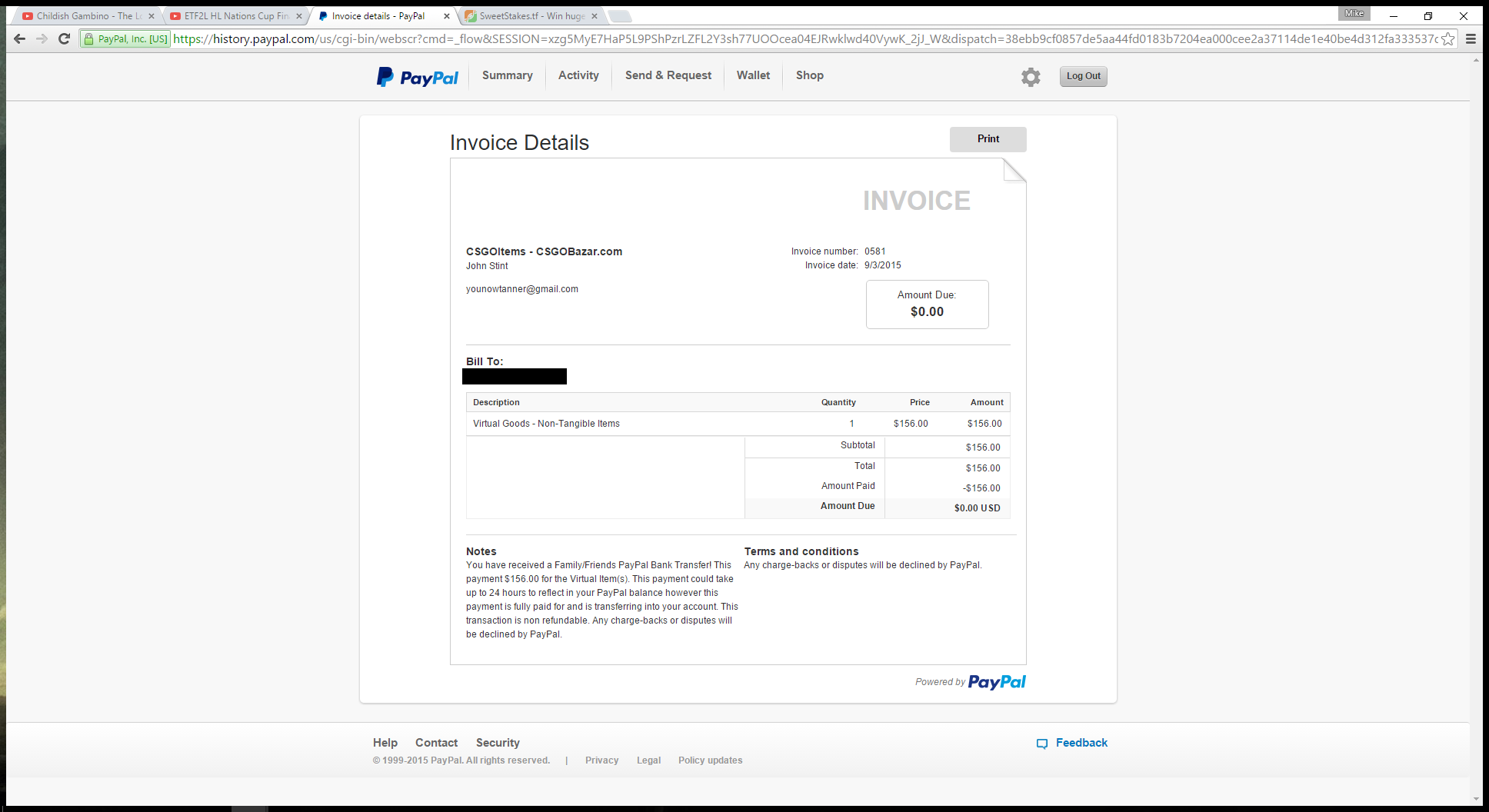The width and height of the screenshot is (1489, 812).
Task: Open the Activity menu item
Action: tap(578, 75)
